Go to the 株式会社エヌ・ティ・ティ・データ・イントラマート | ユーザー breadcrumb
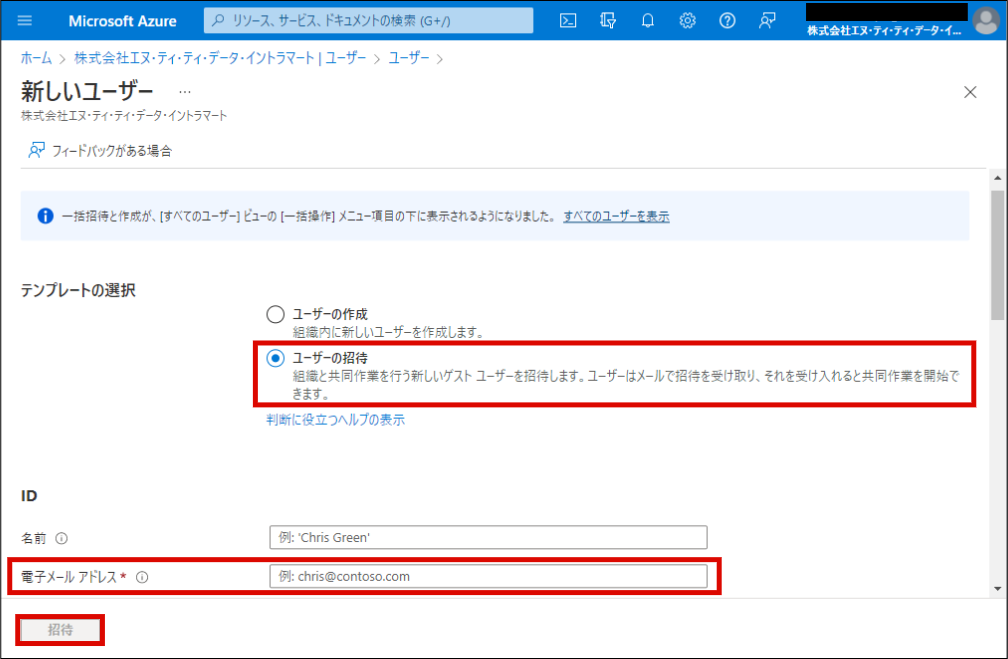 tap(220, 58)
